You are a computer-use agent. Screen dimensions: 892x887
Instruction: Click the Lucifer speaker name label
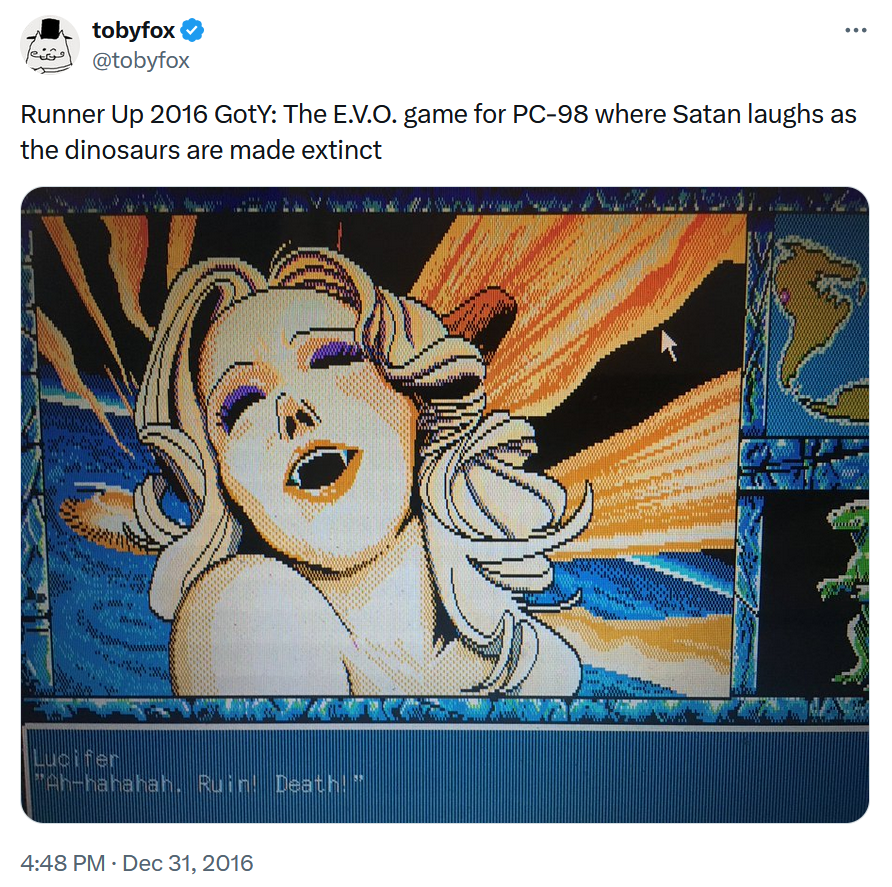(x=76, y=758)
